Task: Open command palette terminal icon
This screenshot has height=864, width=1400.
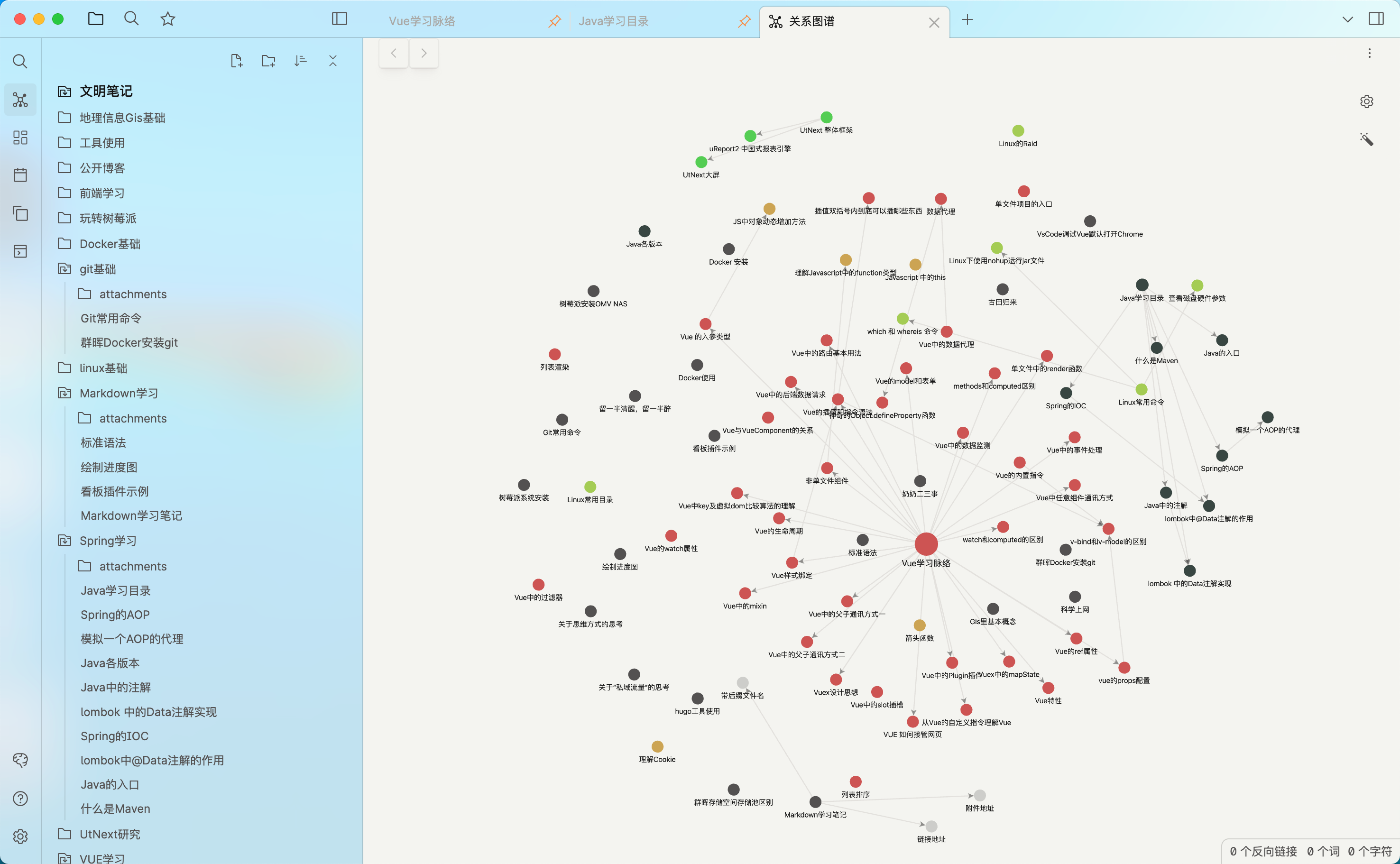Action: pos(20,251)
